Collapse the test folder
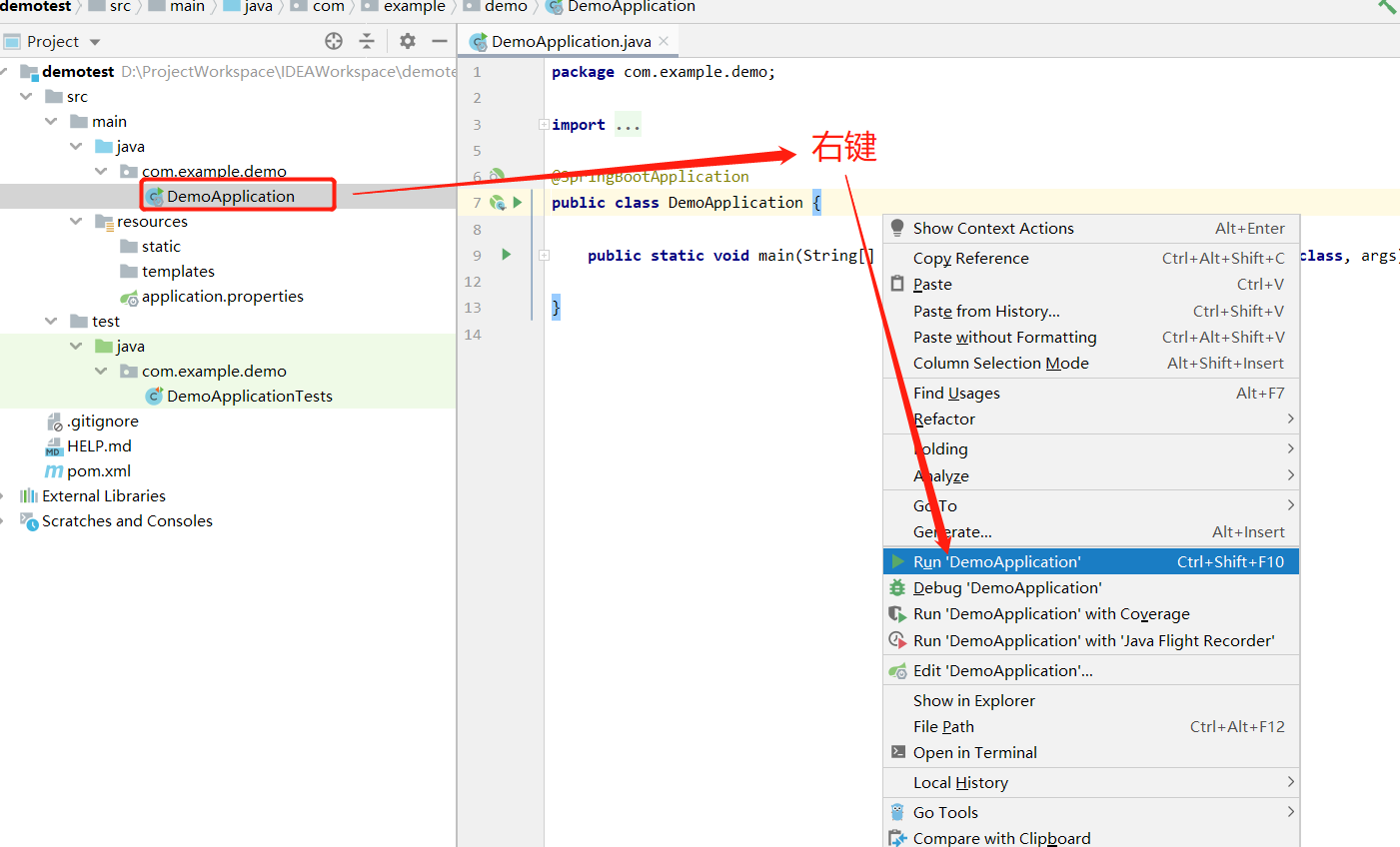 [52, 321]
